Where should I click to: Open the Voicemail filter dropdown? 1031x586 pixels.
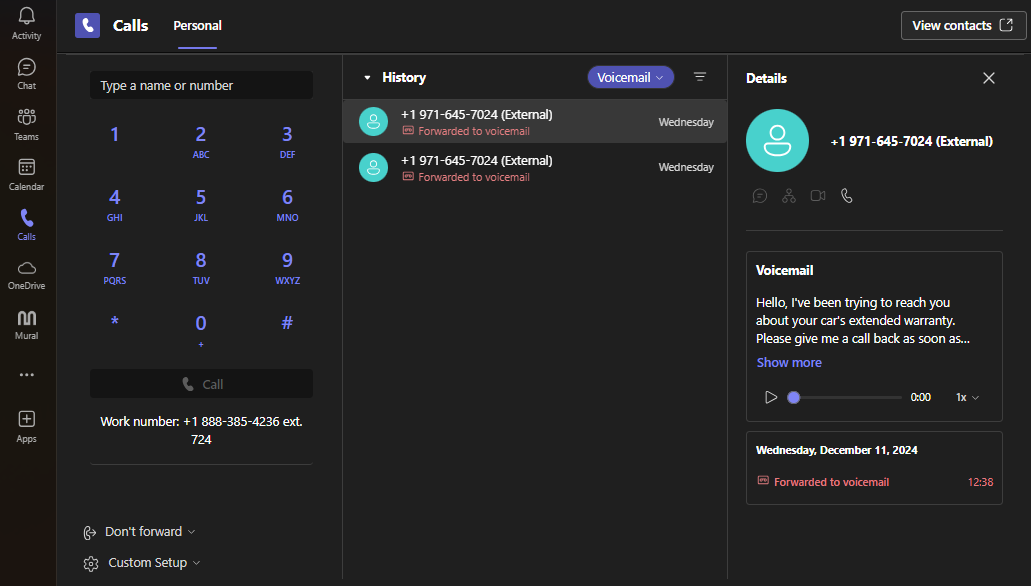pyautogui.click(x=631, y=78)
